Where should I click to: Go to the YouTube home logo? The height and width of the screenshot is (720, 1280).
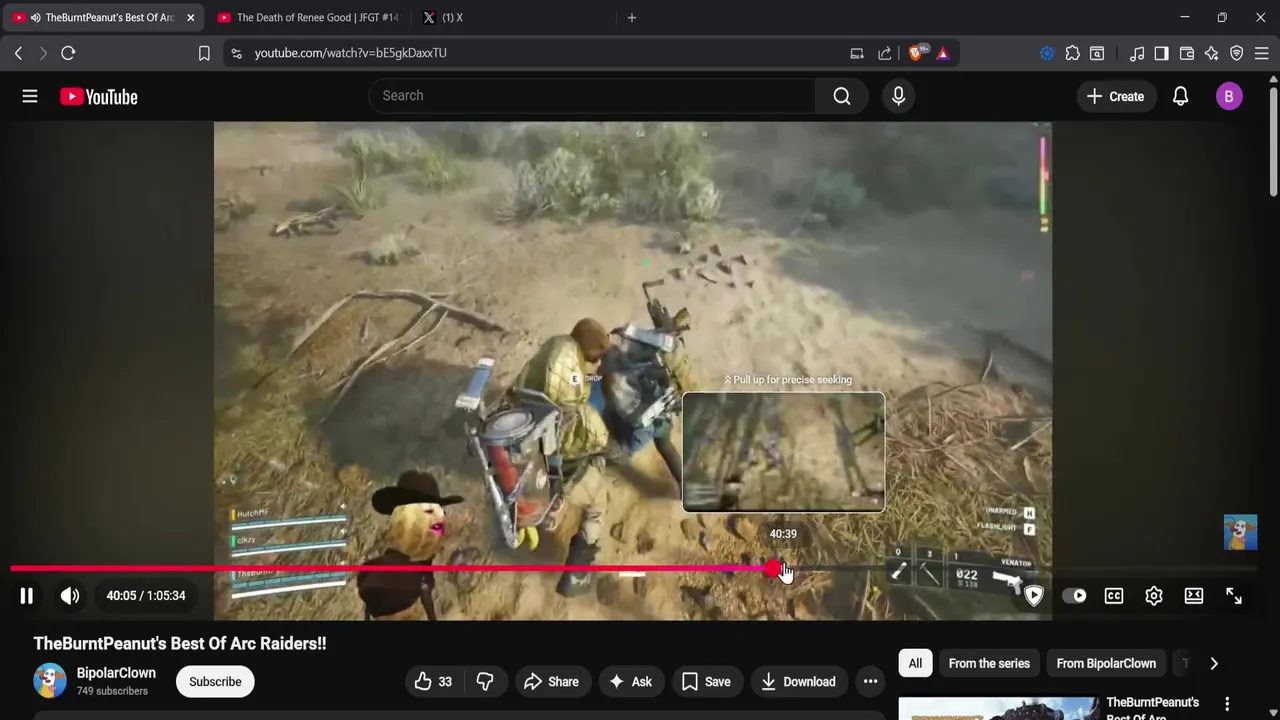[x=98, y=97]
